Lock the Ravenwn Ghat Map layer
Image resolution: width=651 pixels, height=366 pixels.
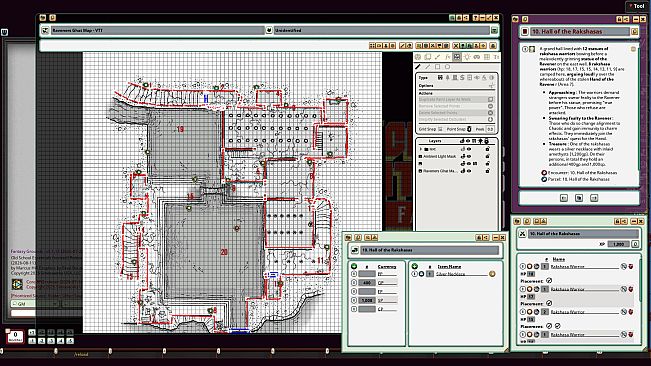[x=487, y=171]
